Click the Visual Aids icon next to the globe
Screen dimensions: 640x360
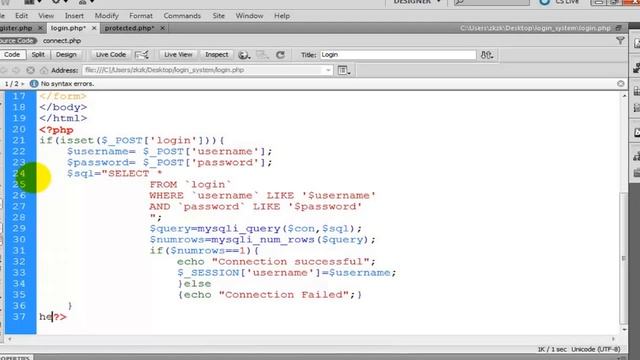pos(262,55)
